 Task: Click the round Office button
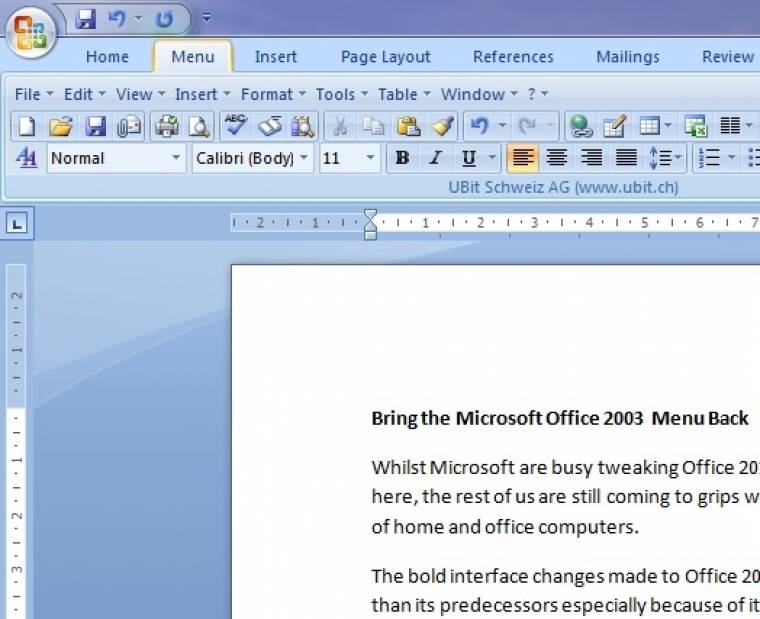point(30,31)
